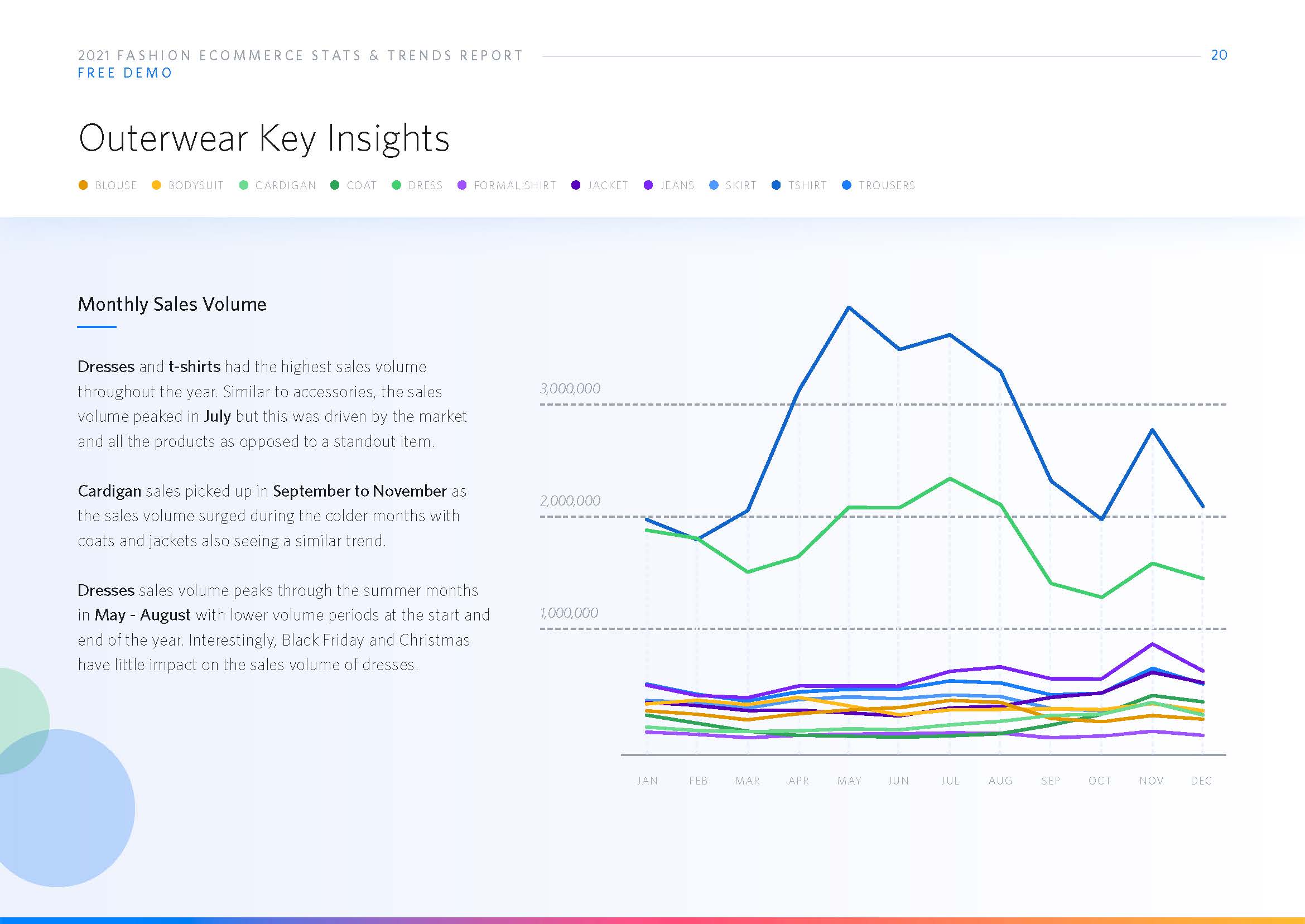Toggle the TROUSERS legend label
1305x924 pixels.
click(x=887, y=185)
